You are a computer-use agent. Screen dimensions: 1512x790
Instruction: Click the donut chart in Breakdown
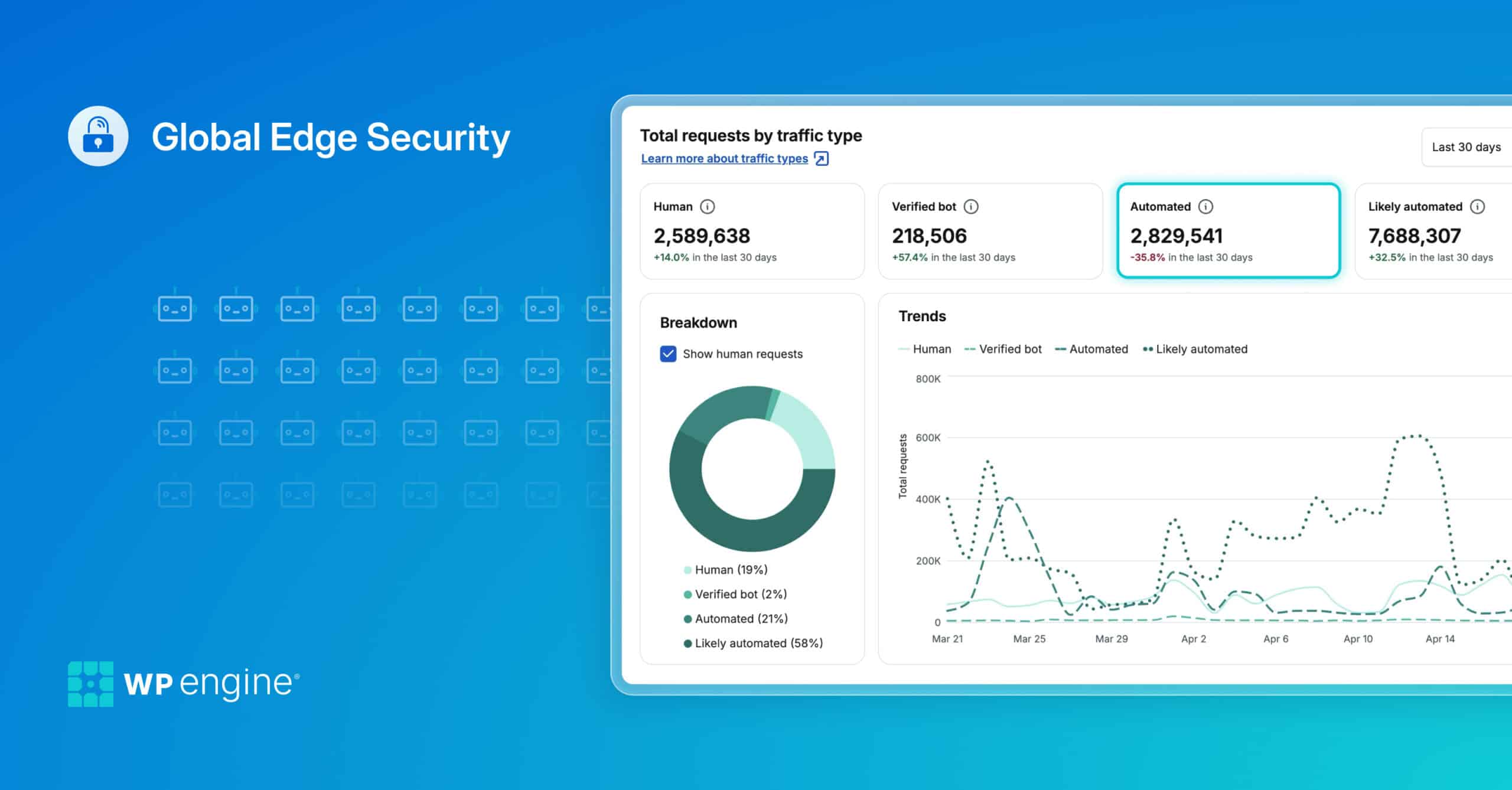pos(752,469)
